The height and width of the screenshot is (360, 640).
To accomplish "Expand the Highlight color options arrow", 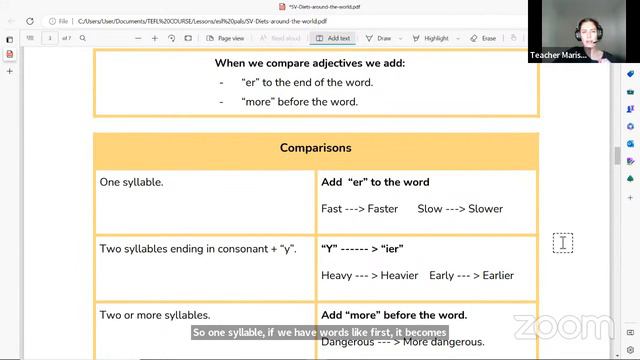I will (x=458, y=38).
